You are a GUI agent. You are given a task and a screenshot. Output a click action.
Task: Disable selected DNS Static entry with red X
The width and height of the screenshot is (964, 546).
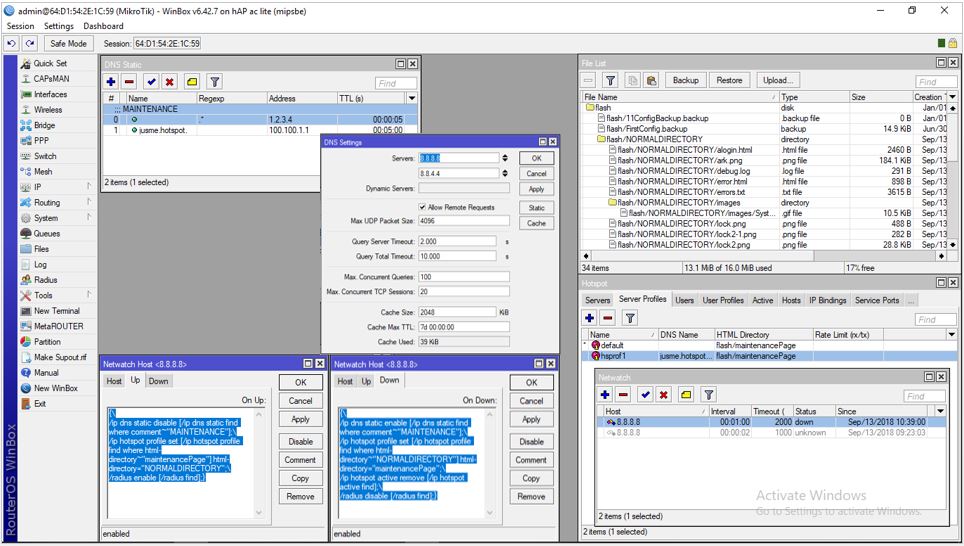pos(170,82)
